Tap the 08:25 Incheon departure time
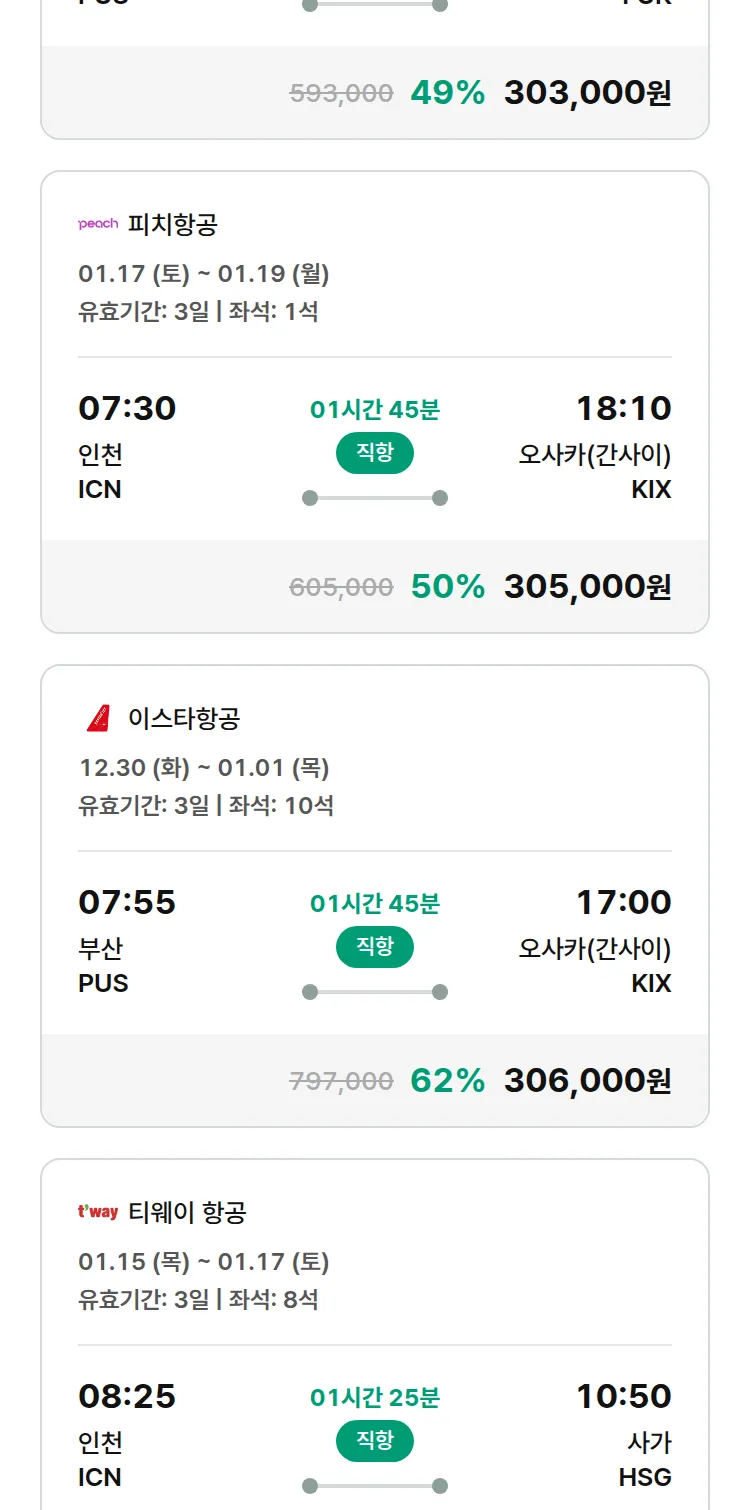The image size is (750, 1510). point(127,1396)
